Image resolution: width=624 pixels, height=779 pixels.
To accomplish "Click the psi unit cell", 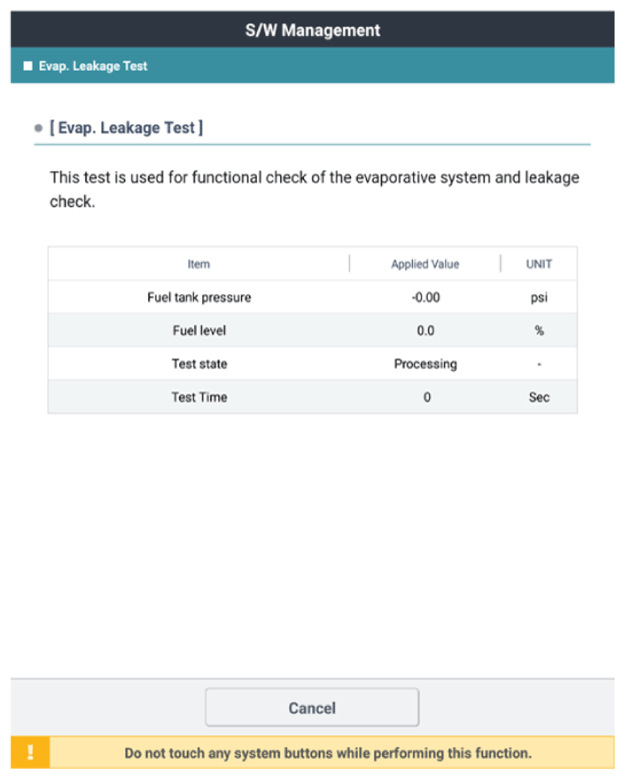I will coord(539,298).
